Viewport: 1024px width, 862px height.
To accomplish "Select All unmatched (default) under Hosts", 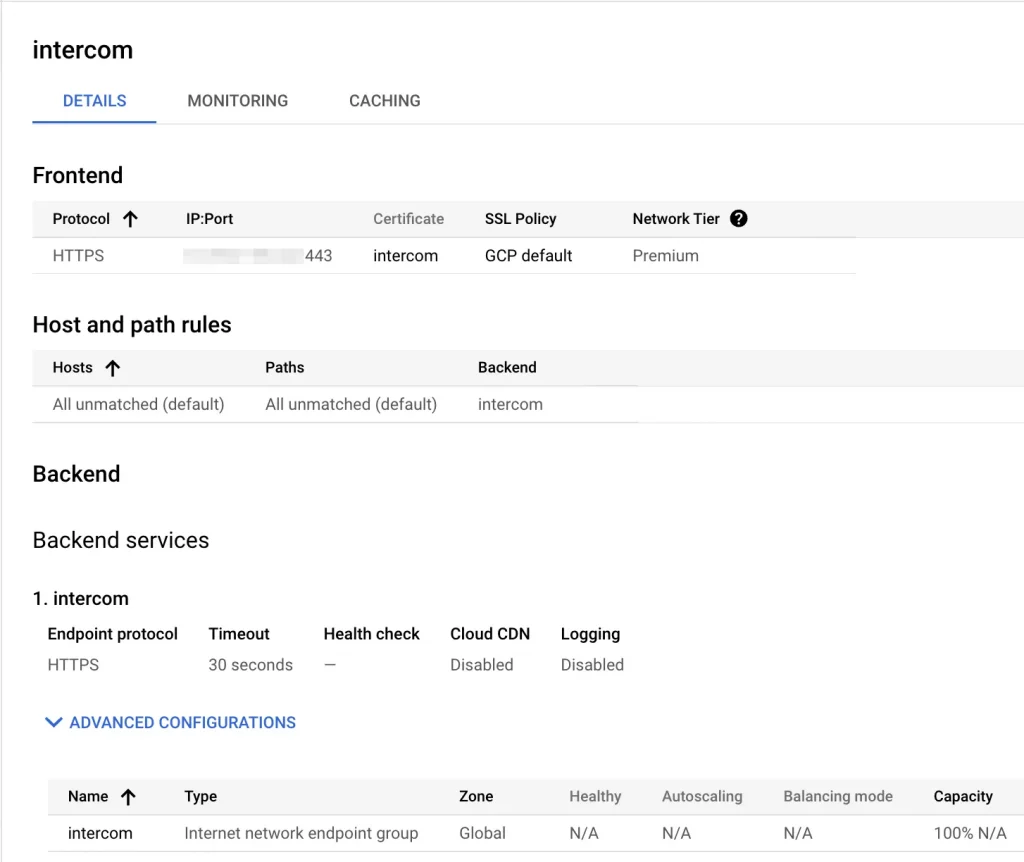I will [x=138, y=404].
